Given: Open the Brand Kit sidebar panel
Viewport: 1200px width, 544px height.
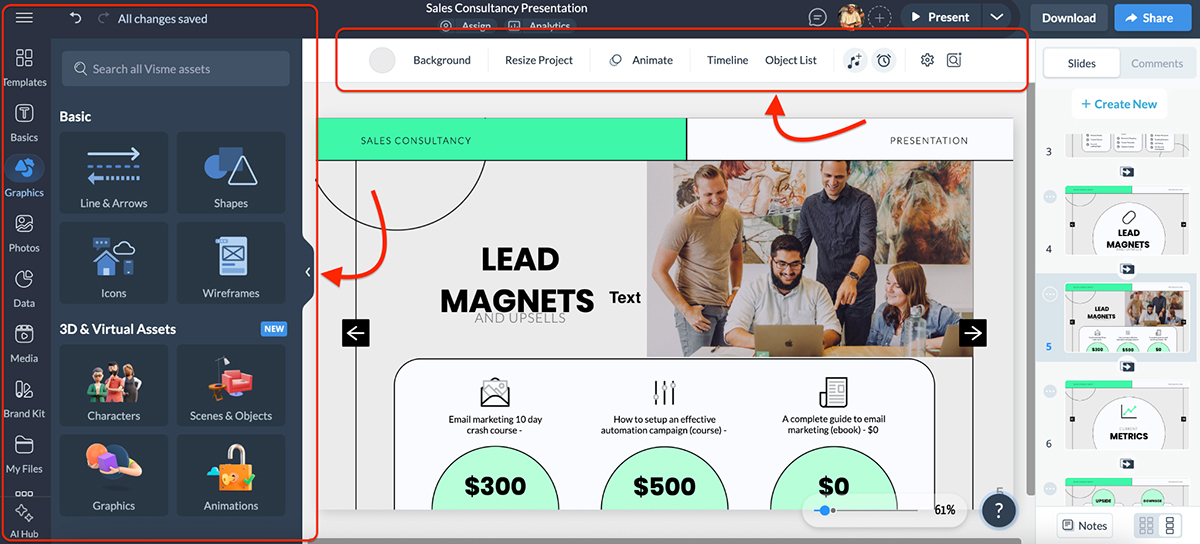Looking at the screenshot, I should (x=24, y=397).
